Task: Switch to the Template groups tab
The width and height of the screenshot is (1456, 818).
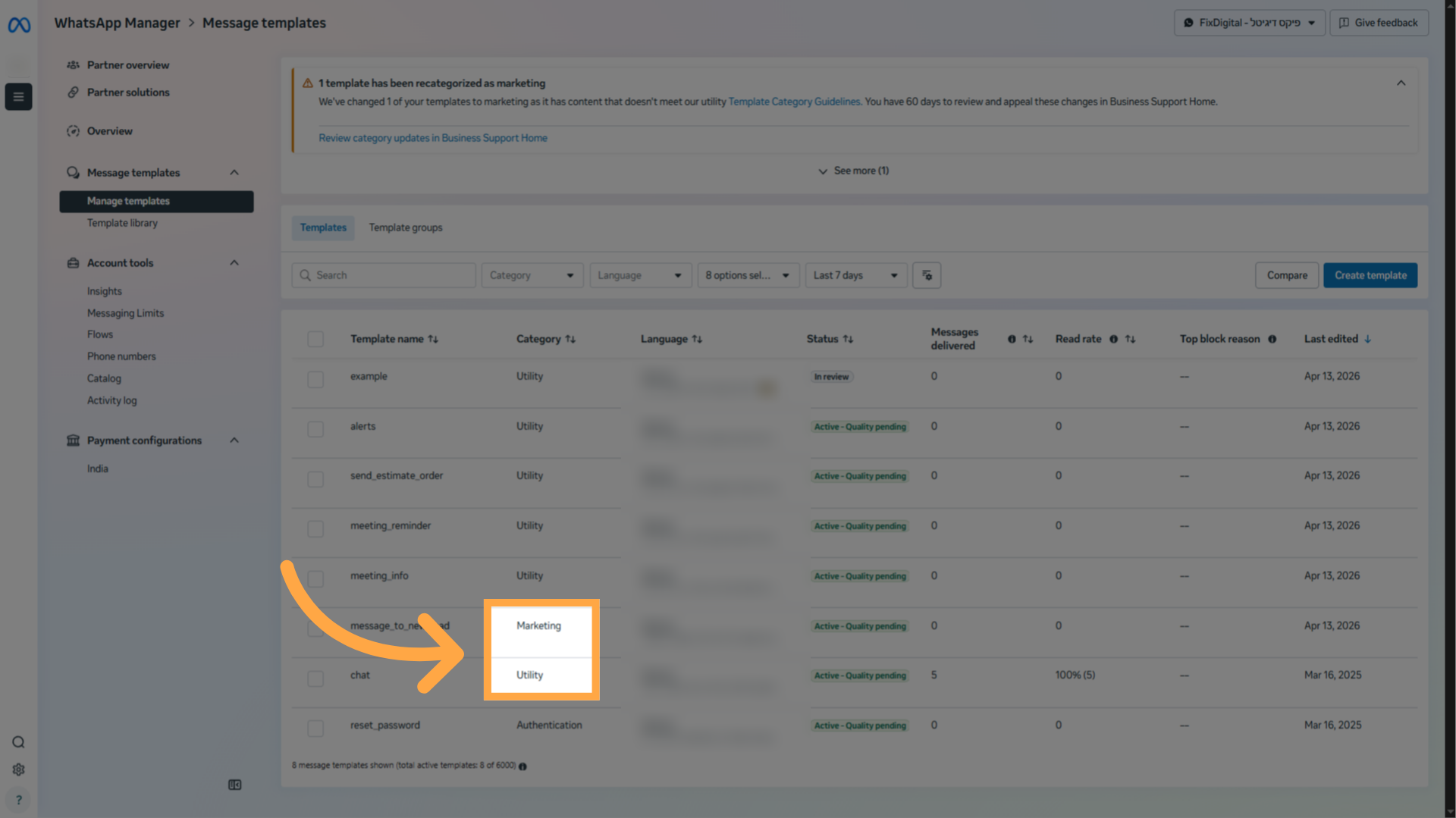Action: [406, 228]
